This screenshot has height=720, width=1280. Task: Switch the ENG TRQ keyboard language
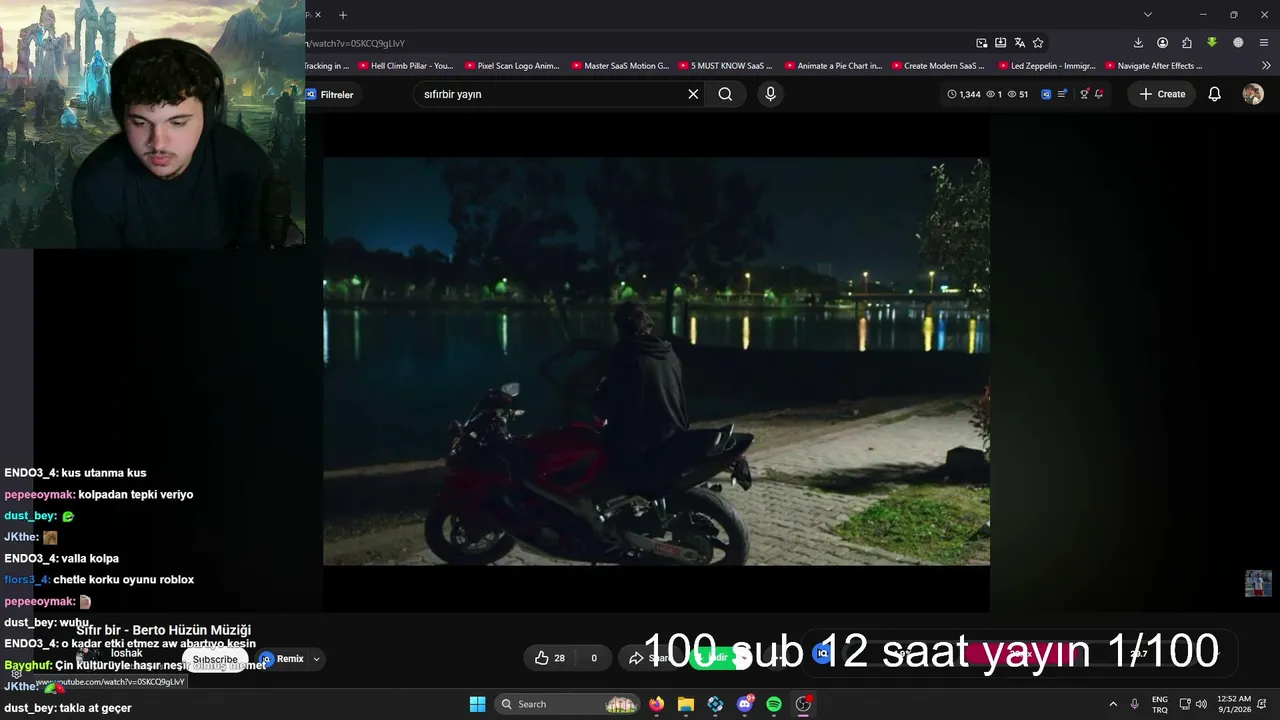(x=1160, y=704)
